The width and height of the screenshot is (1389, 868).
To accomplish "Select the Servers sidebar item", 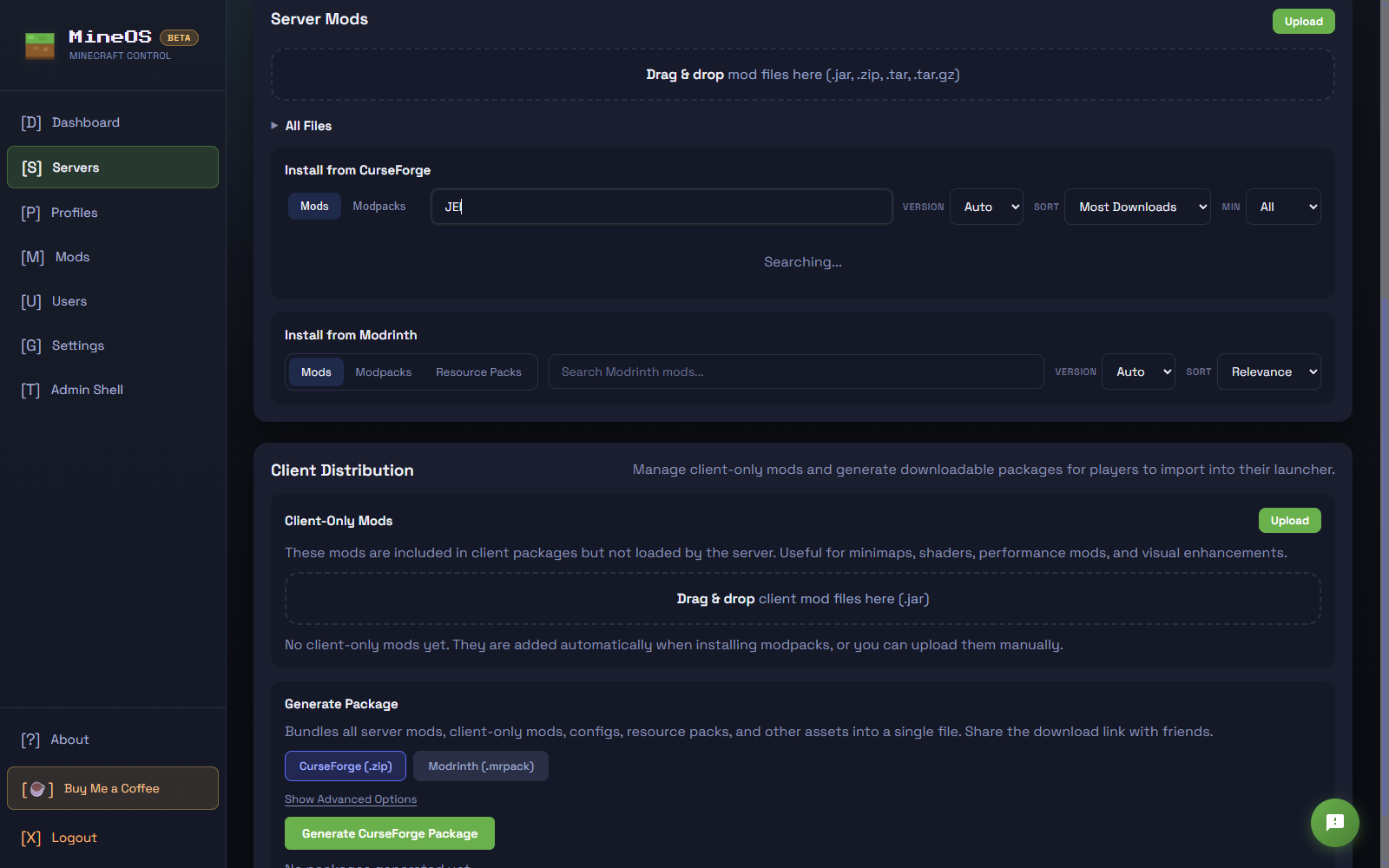I will (75, 167).
